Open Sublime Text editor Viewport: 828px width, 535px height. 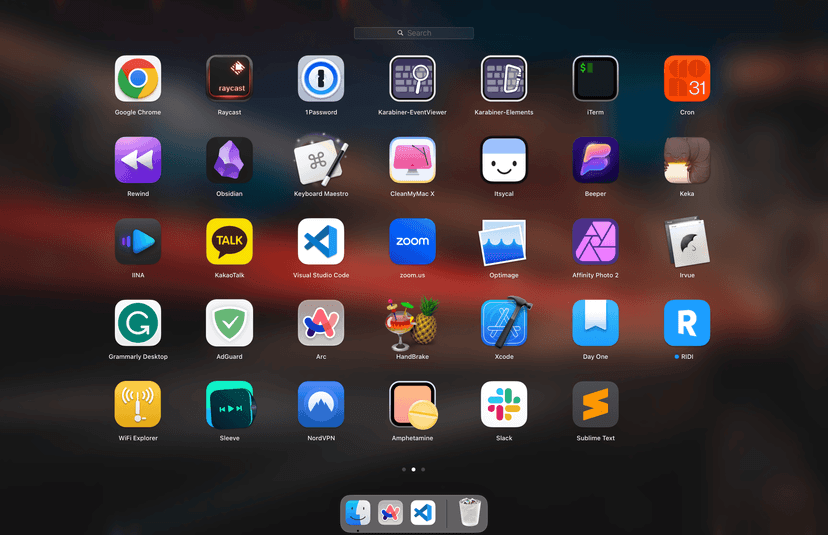click(x=595, y=404)
